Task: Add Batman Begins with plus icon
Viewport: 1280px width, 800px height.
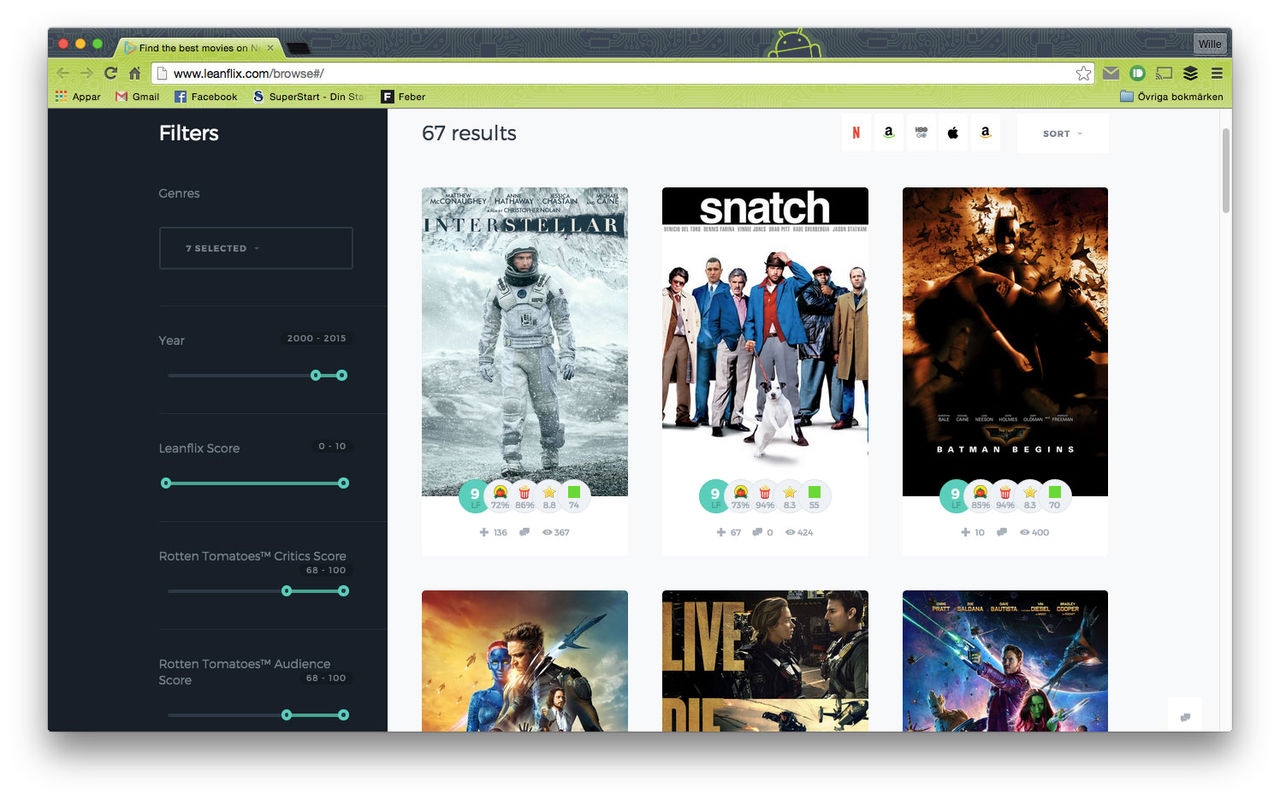Action: tap(965, 533)
